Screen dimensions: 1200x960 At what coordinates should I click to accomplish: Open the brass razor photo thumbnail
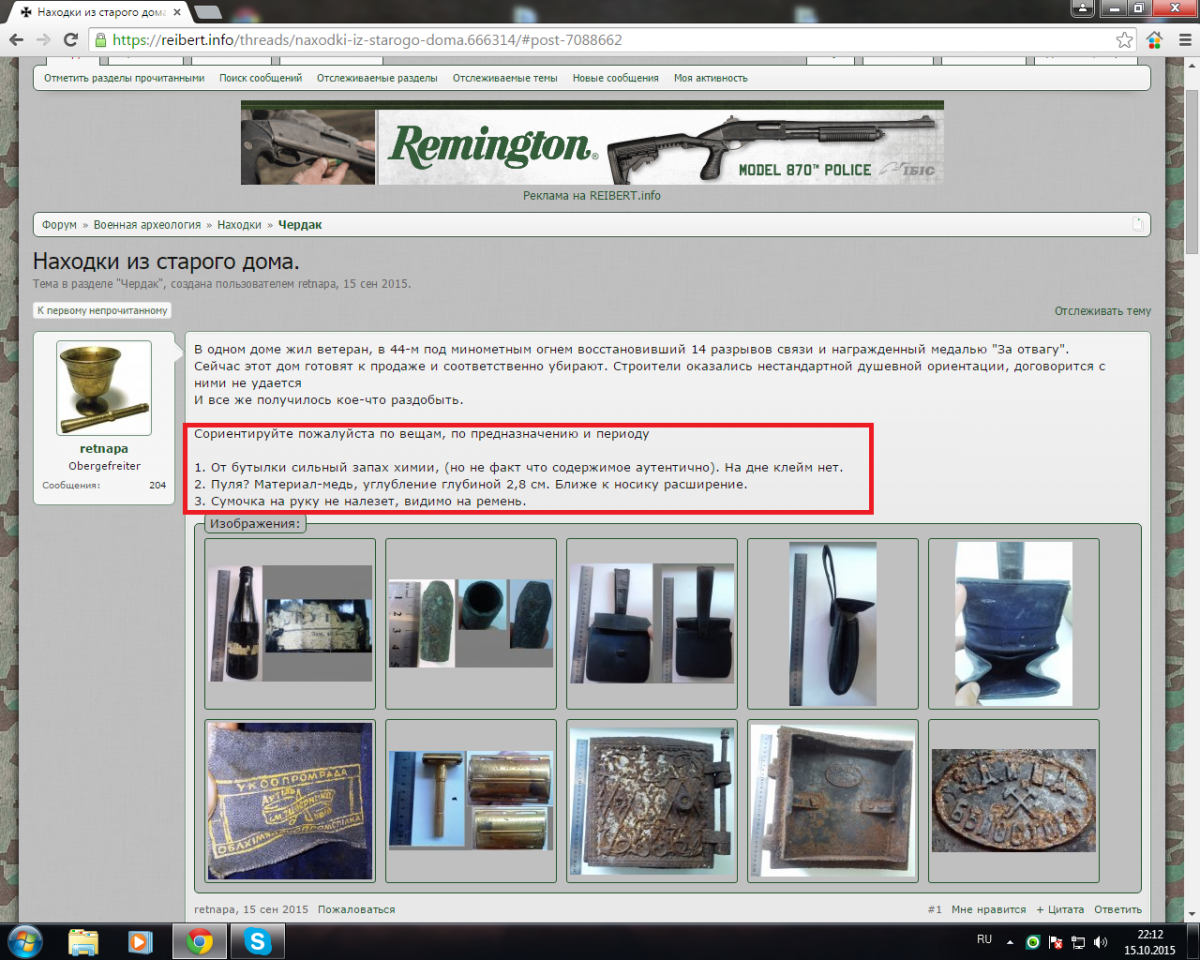coord(471,801)
